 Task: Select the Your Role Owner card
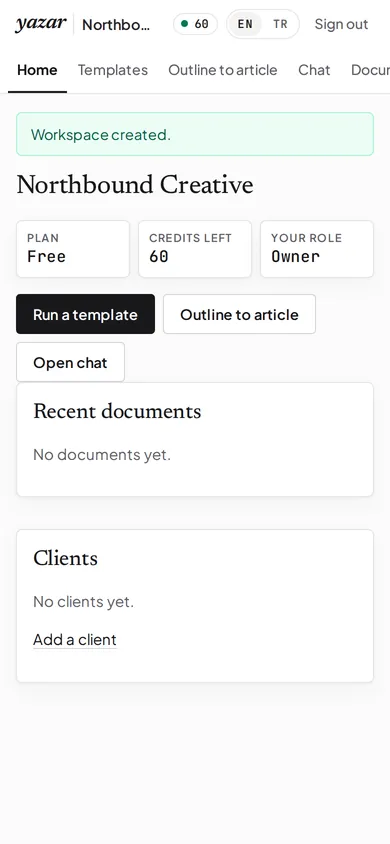(317, 249)
